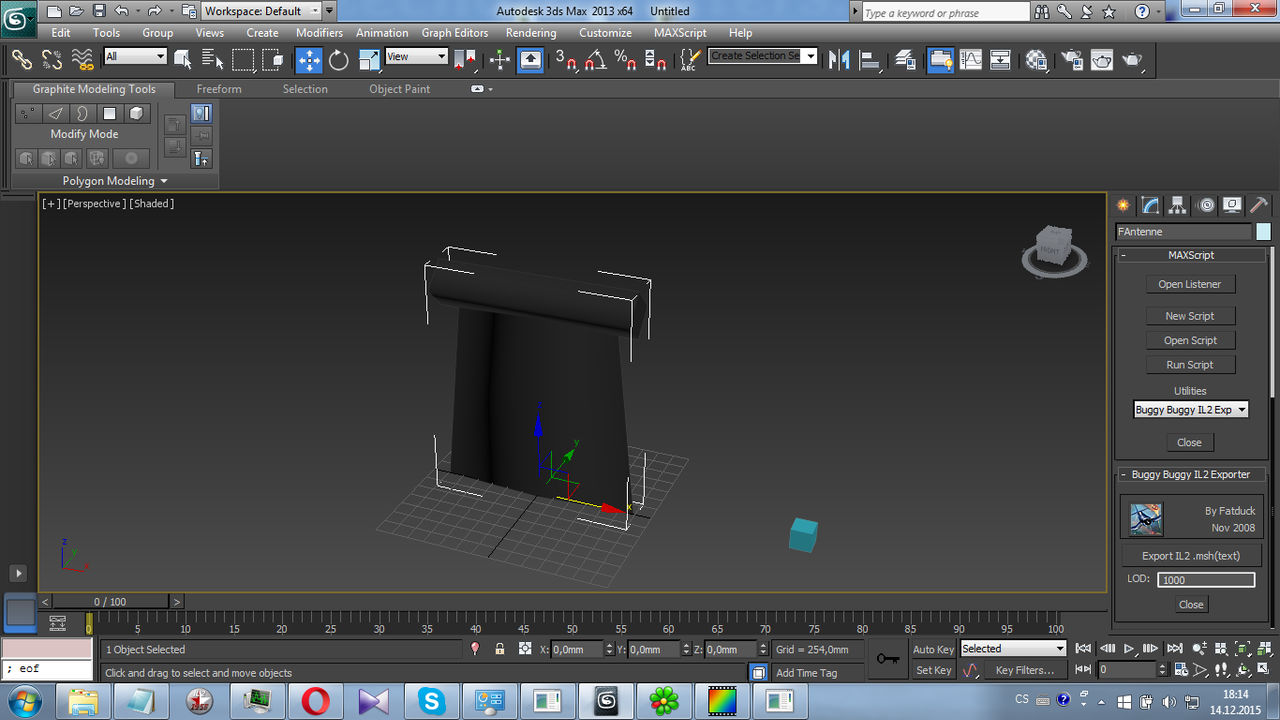
Task: Toggle Keyboard Shortcut Override button
Action: tap(530, 60)
